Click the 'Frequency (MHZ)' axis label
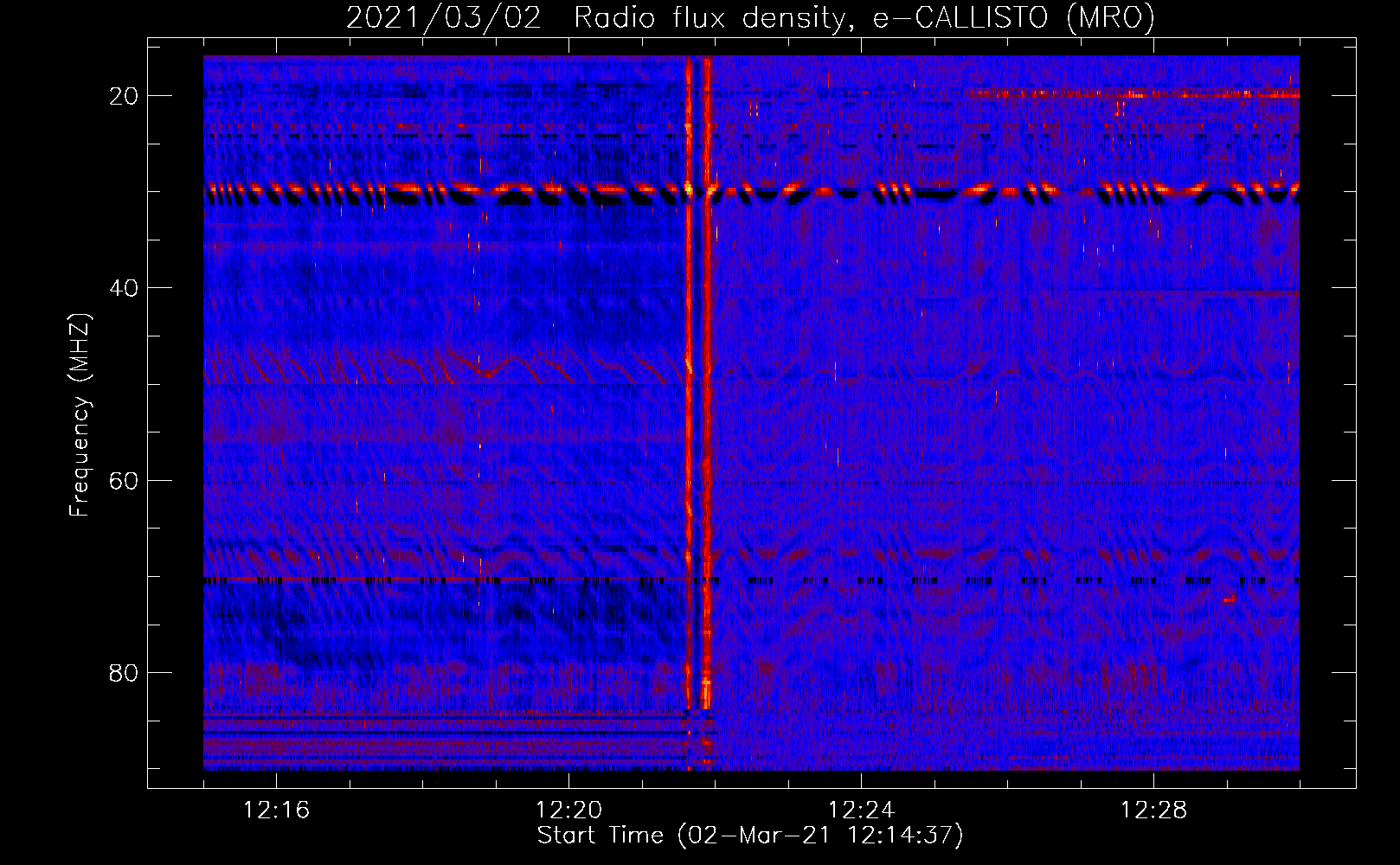The height and width of the screenshot is (865, 1400). click(80, 415)
